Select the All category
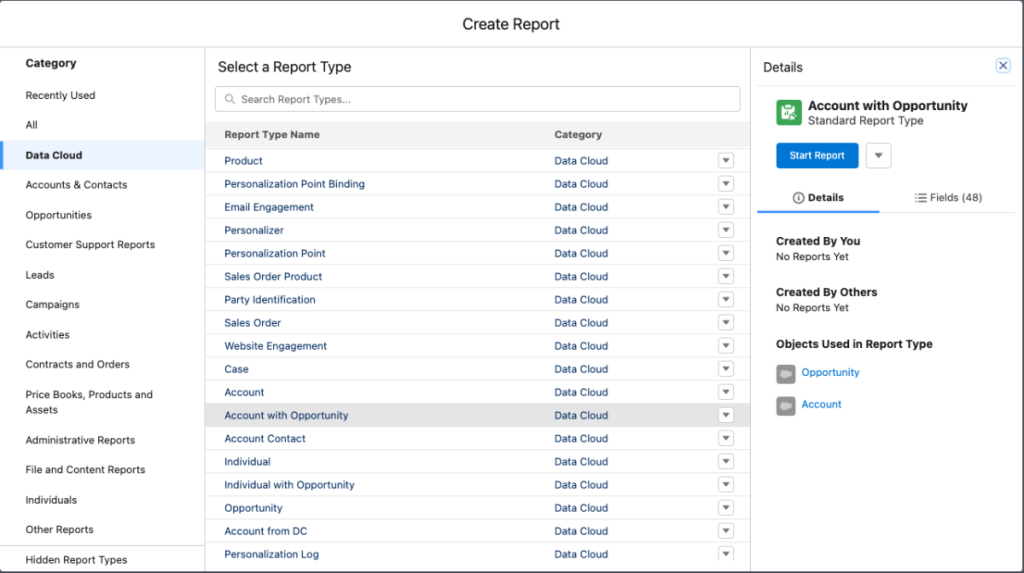 point(31,125)
